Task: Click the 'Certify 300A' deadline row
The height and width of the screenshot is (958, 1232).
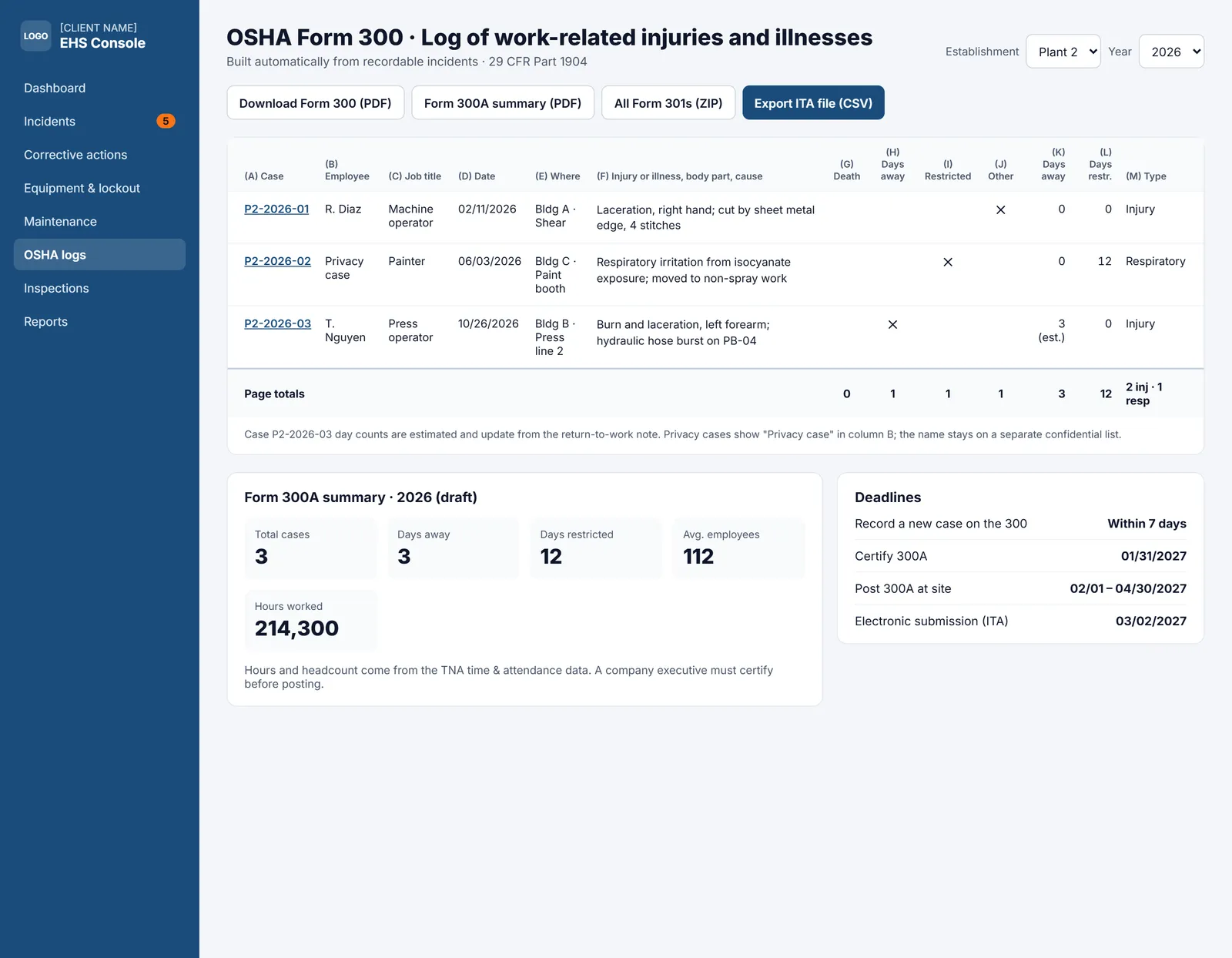Action: (x=1020, y=556)
